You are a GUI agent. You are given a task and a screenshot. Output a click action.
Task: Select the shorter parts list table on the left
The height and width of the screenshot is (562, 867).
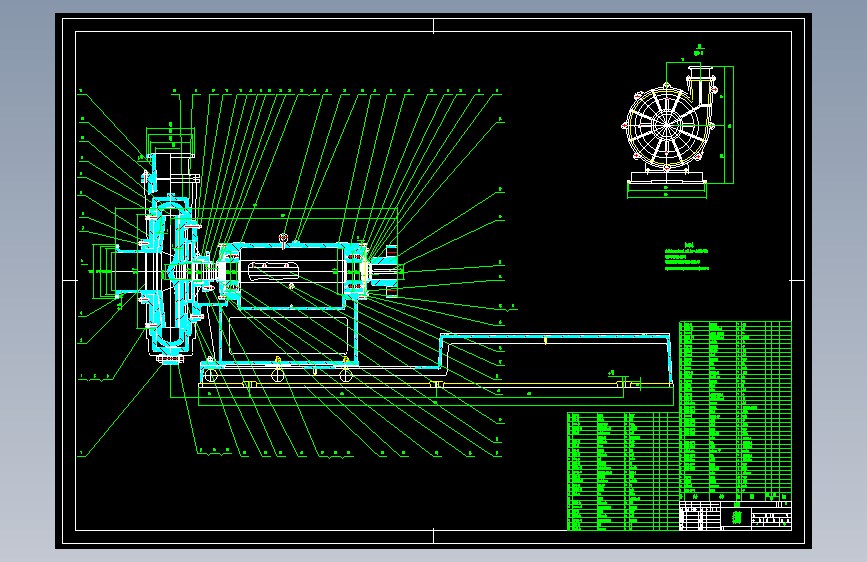(x=623, y=471)
